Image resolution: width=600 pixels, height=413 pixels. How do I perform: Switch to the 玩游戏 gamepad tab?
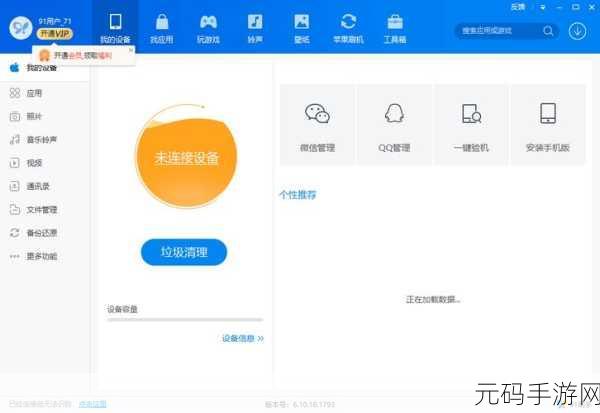tap(209, 28)
